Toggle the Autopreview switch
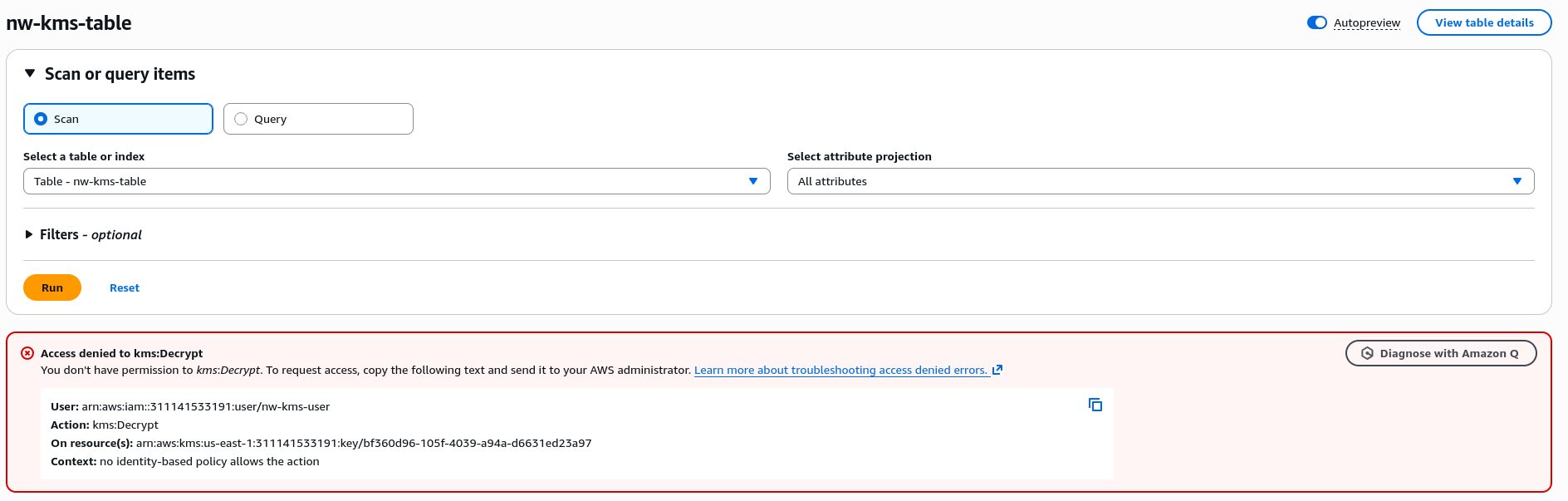Screen dimensions: 1568x501 click(1316, 22)
